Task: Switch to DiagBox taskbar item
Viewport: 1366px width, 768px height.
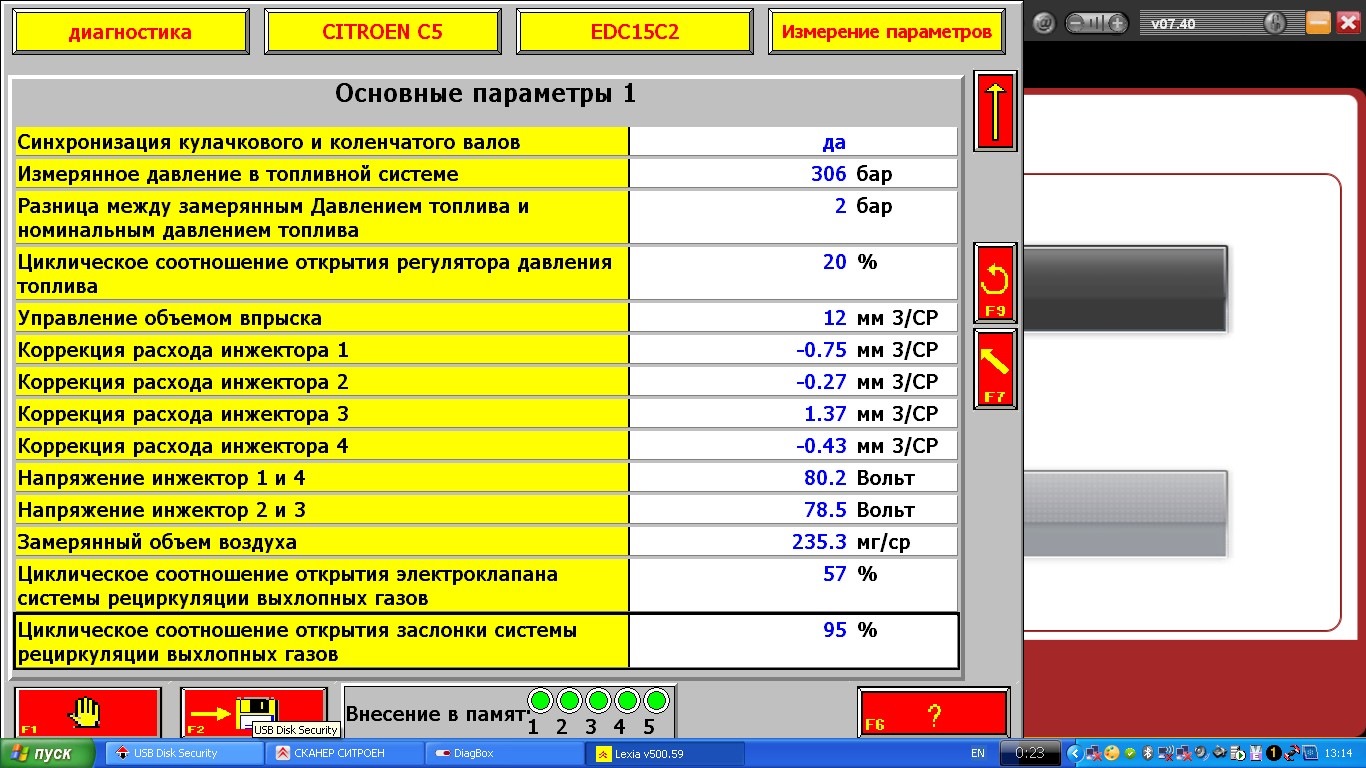Action: (502, 753)
